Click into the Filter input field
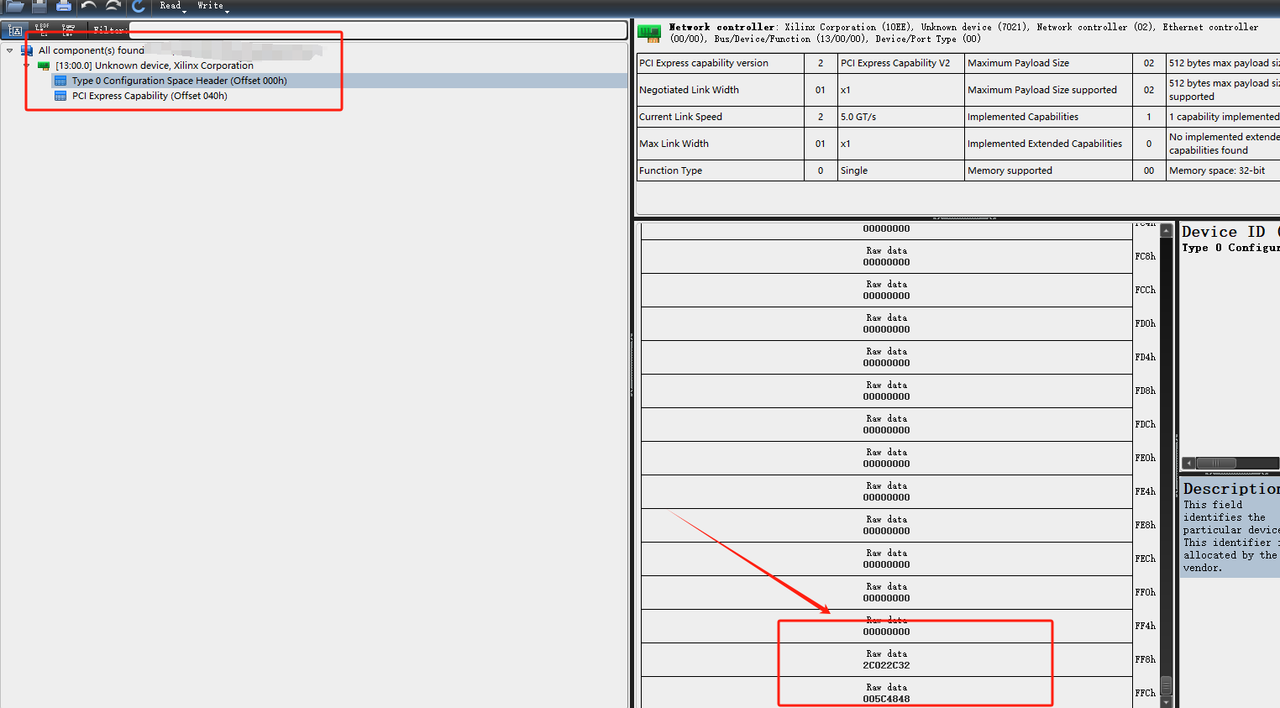Screen dimensions: 1280x708 pyautogui.click(x=378, y=30)
